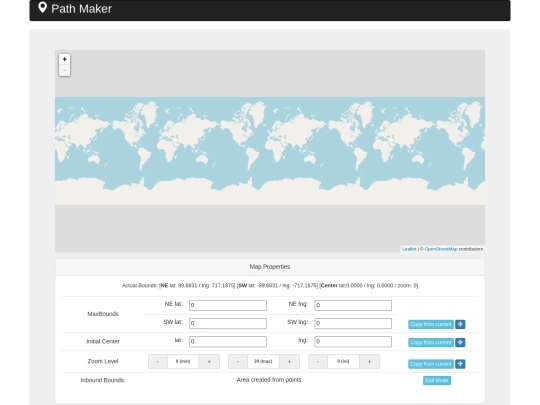
Task: Increase the minimum zoom level
Action: click(209, 362)
